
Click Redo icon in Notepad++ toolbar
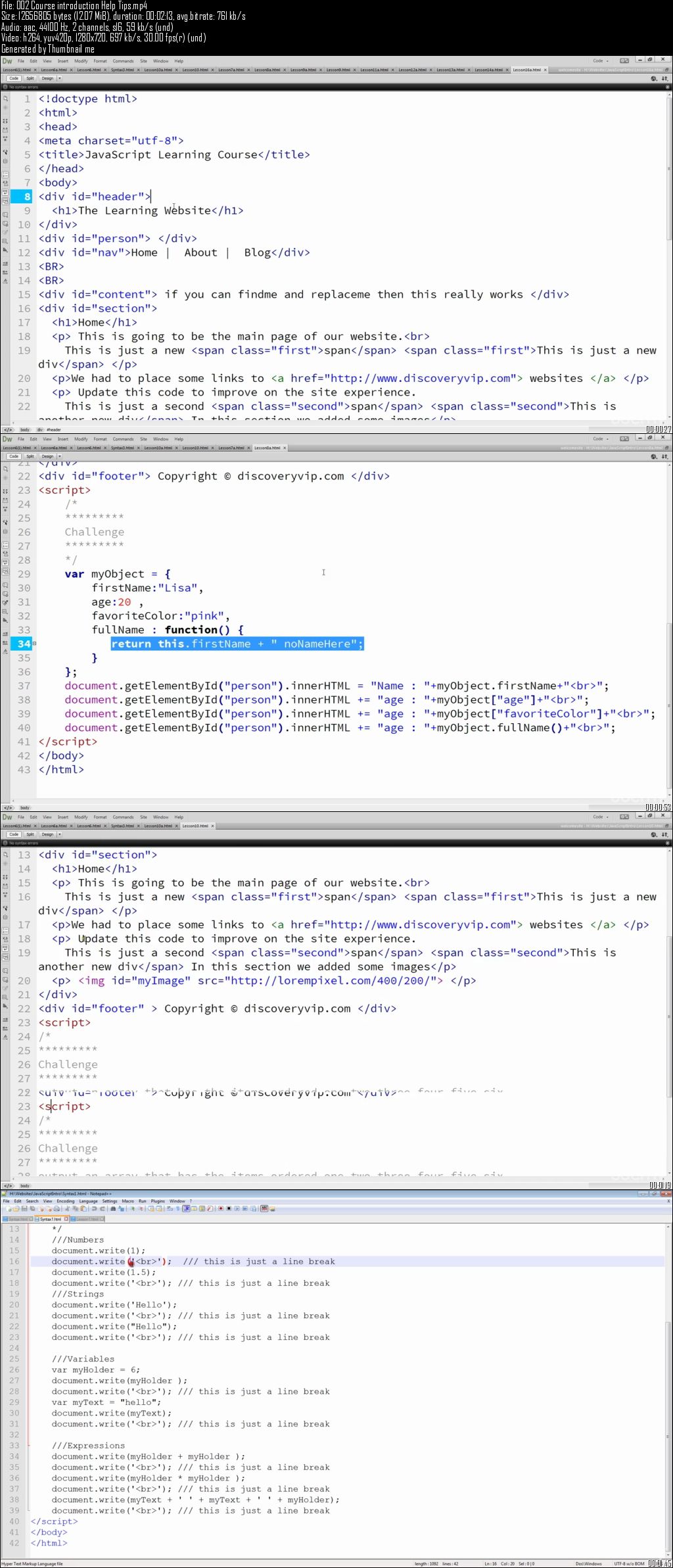pos(103,1208)
